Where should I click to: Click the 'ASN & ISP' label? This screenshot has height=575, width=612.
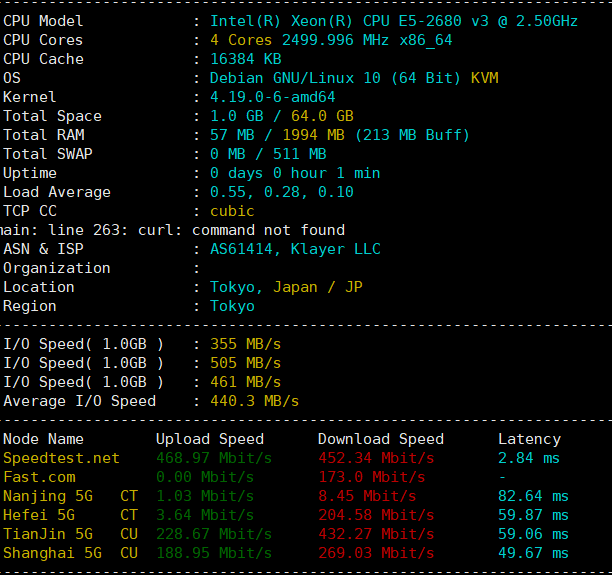pyautogui.click(x=43, y=249)
